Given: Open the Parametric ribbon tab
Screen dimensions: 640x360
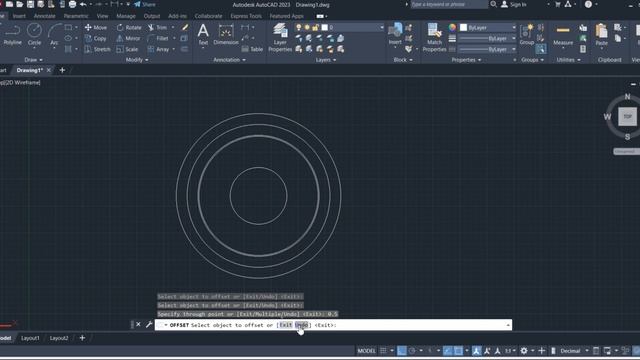Looking at the screenshot, I should pyautogui.click(x=76, y=16).
